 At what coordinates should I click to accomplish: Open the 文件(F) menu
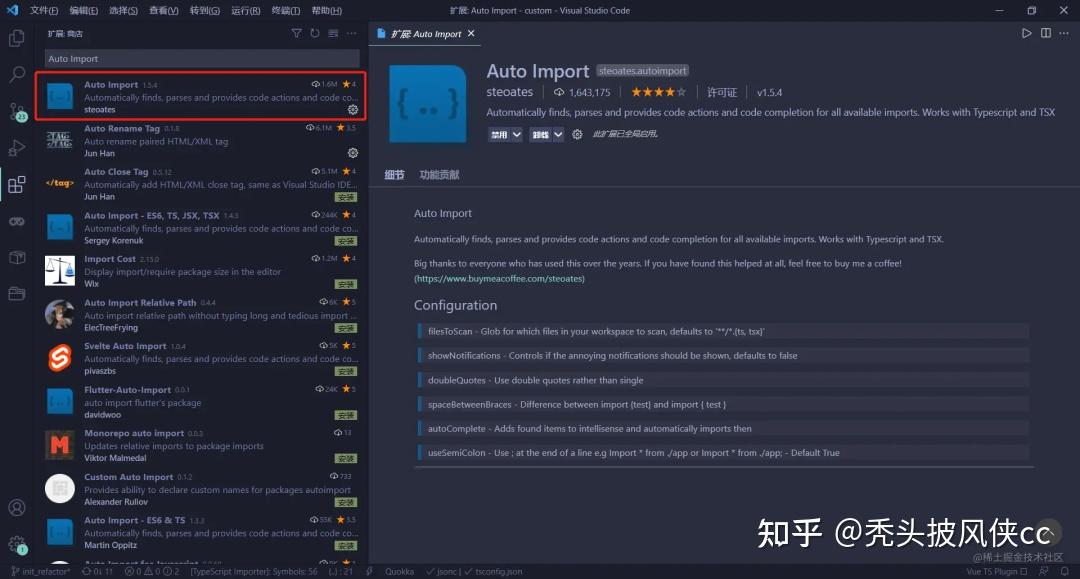tap(44, 10)
